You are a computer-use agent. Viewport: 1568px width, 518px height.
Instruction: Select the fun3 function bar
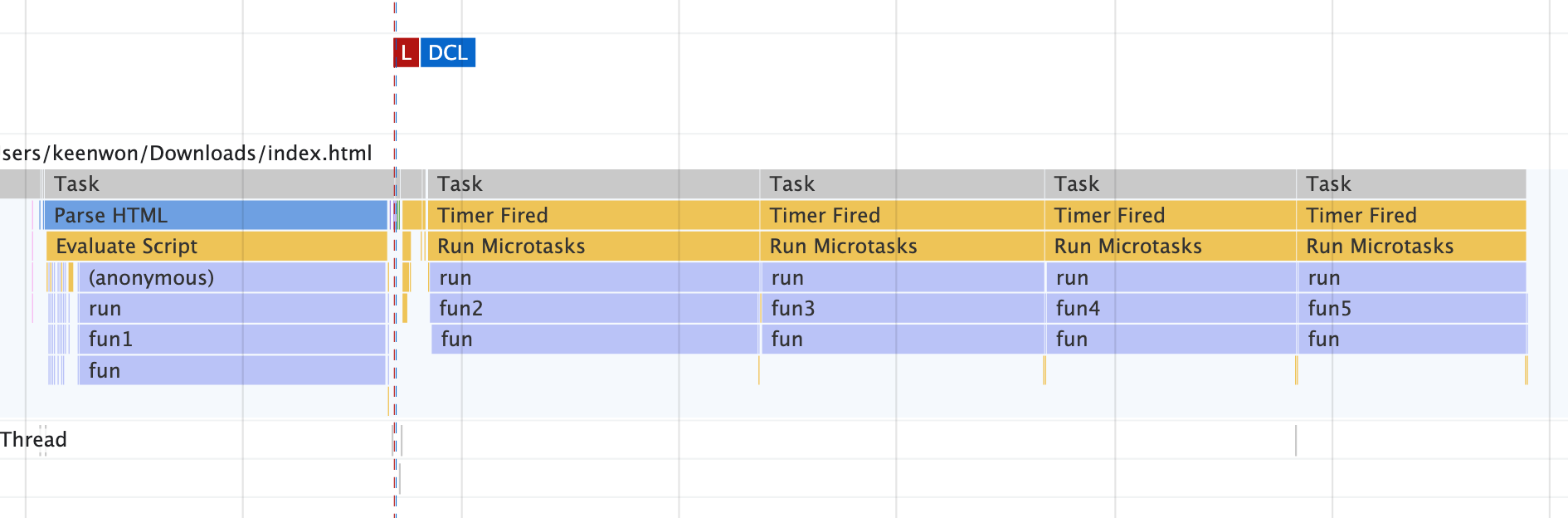coord(902,309)
